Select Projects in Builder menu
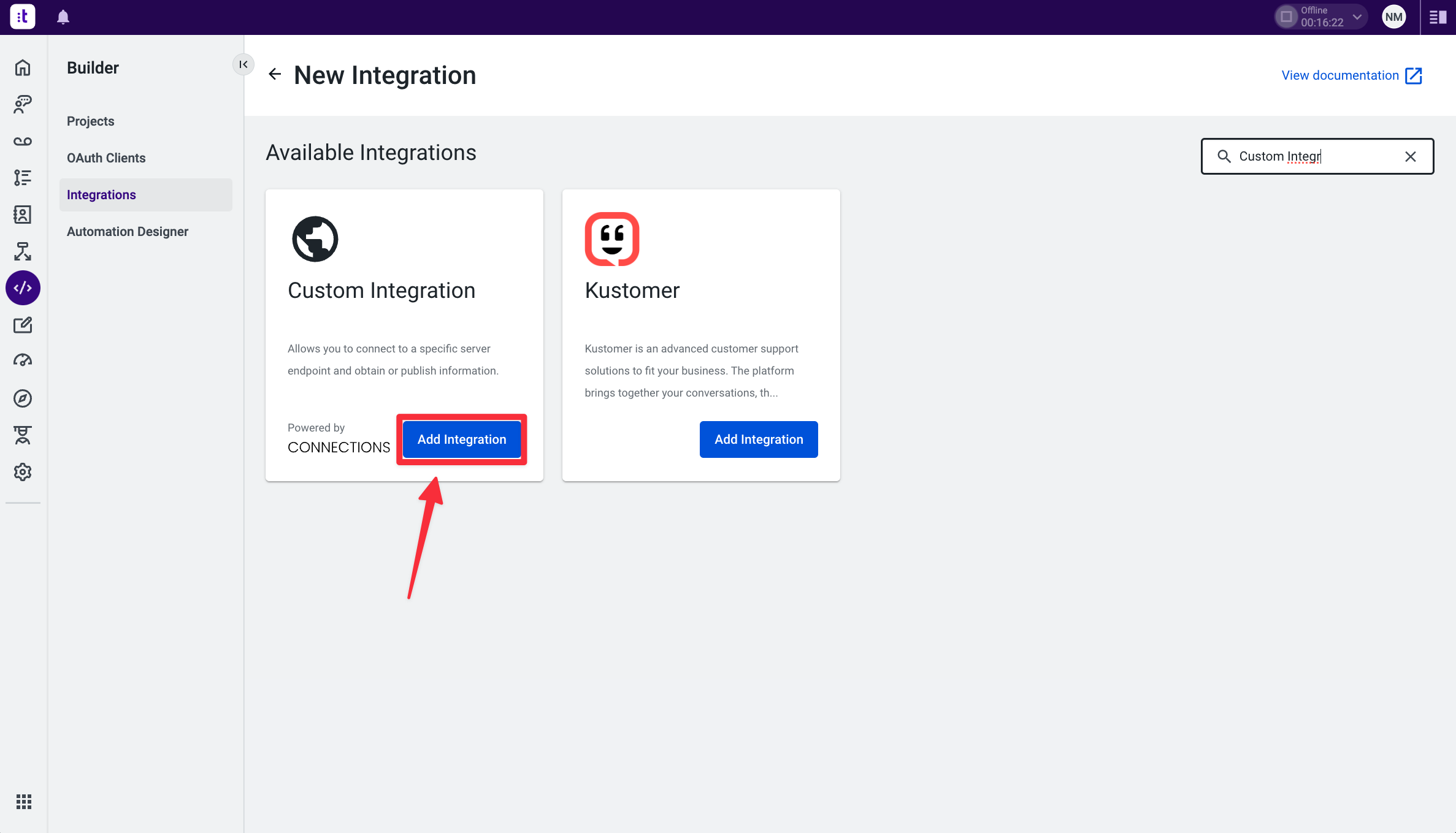The height and width of the screenshot is (833, 1456). pos(91,121)
